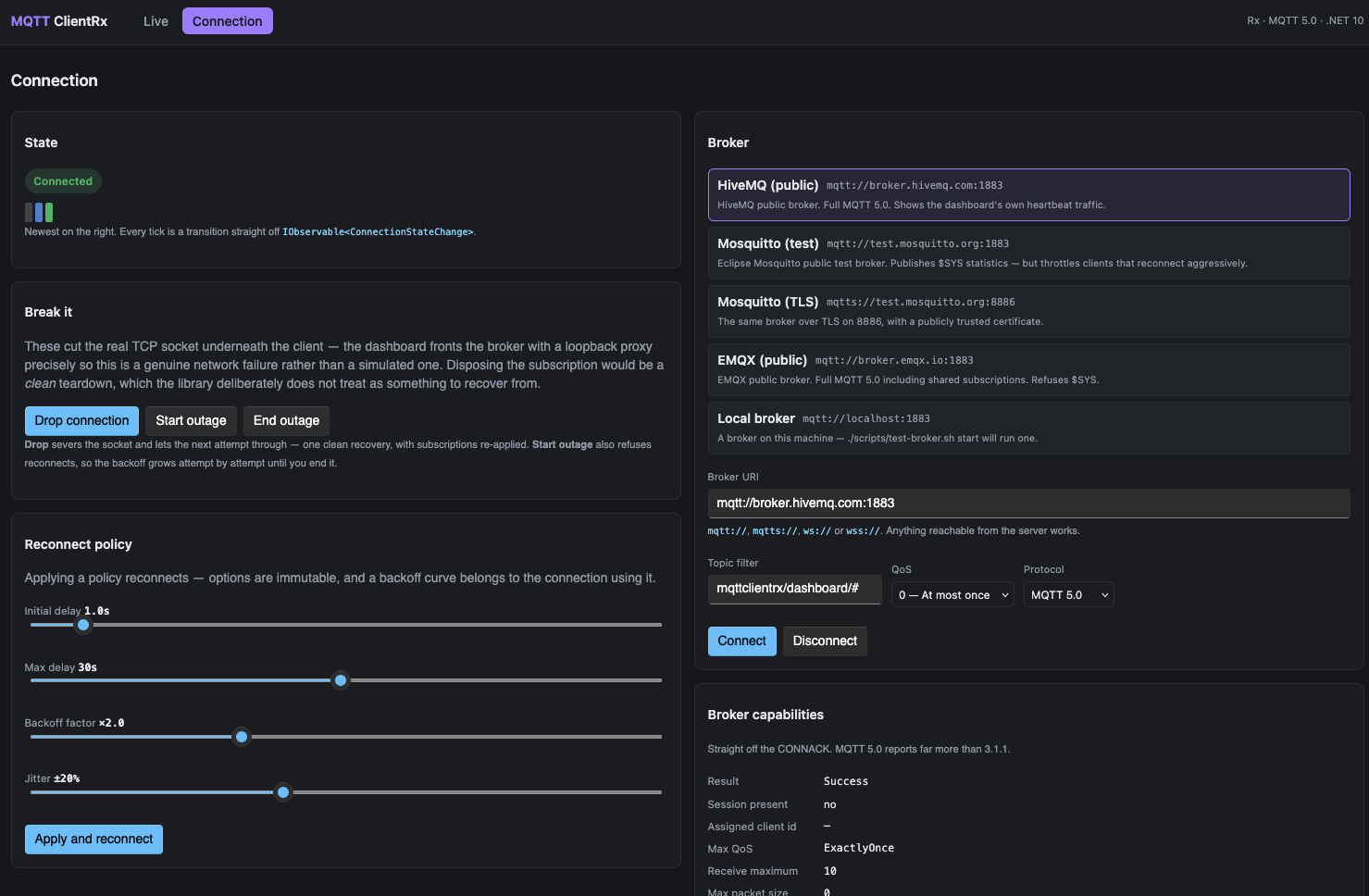Click the 'mqtt://localhost:1883' URI text
Image resolution: width=1369 pixels, height=896 pixels.
tap(866, 419)
